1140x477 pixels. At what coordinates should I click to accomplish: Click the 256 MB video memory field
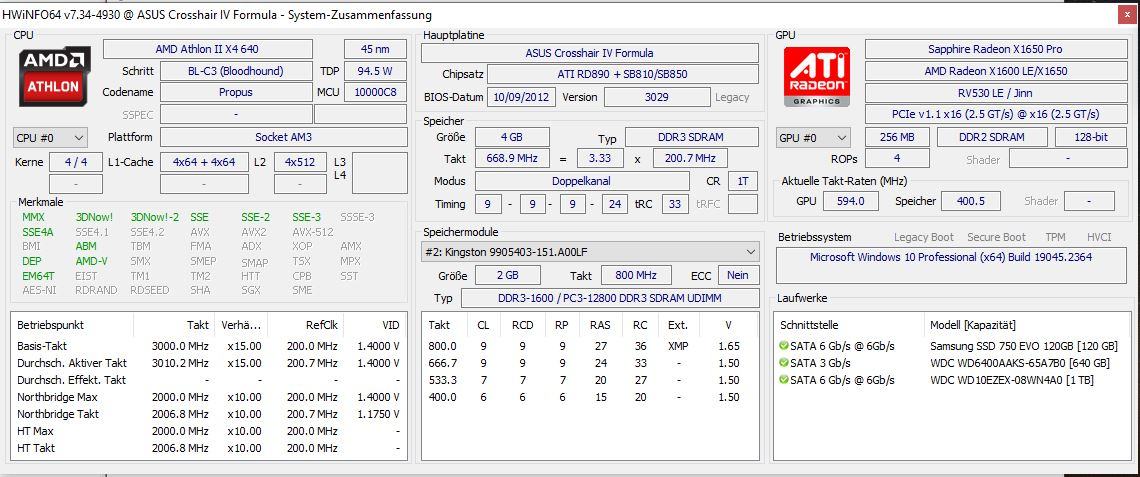(x=897, y=137)
